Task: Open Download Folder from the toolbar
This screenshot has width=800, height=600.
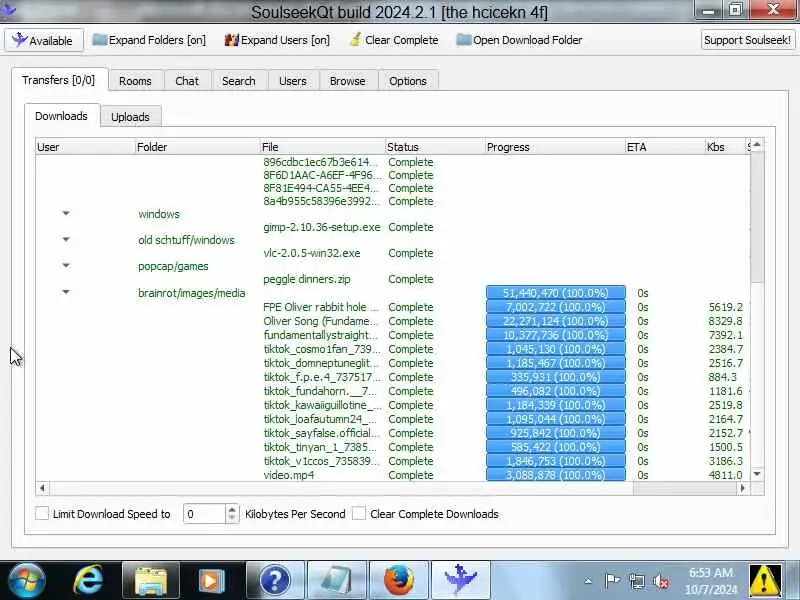Action: tap(519, 40)
